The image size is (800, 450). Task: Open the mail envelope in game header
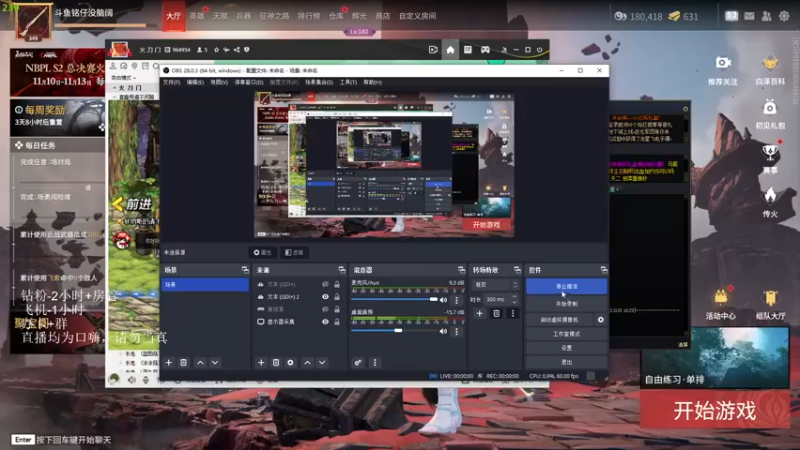click(749, 16)
